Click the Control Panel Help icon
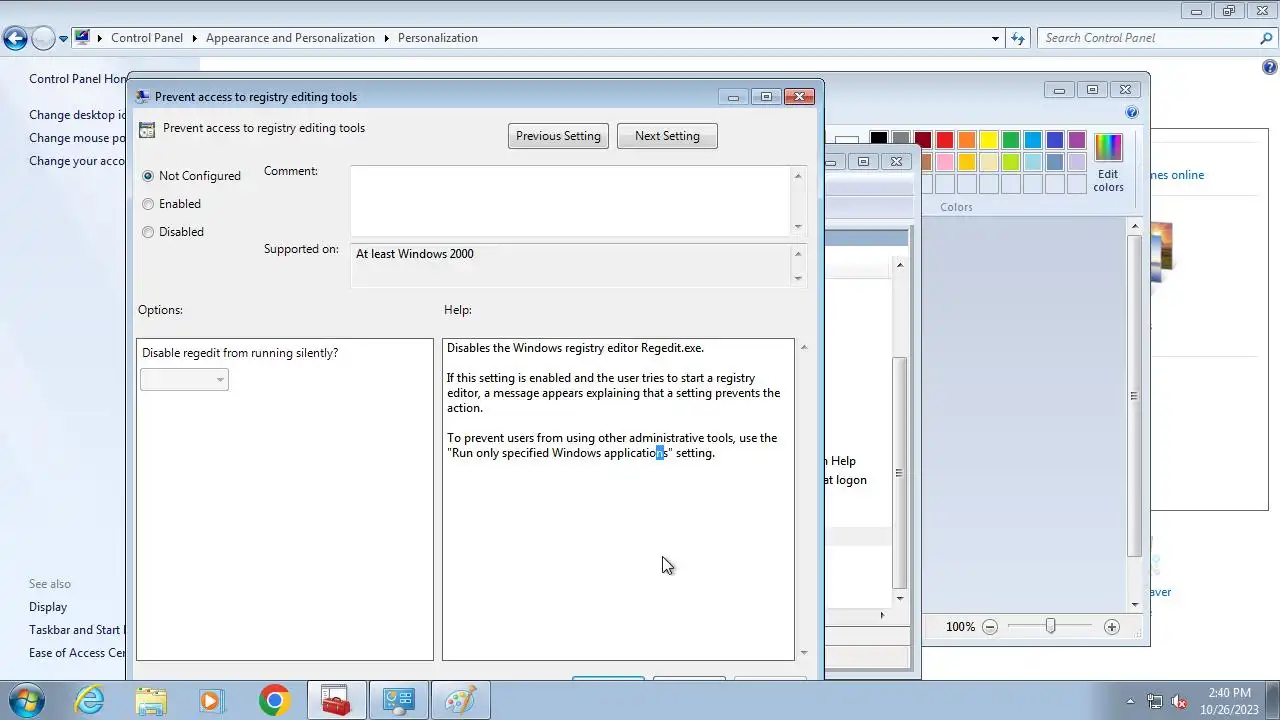1280x720 pixels. (1270, 68)
